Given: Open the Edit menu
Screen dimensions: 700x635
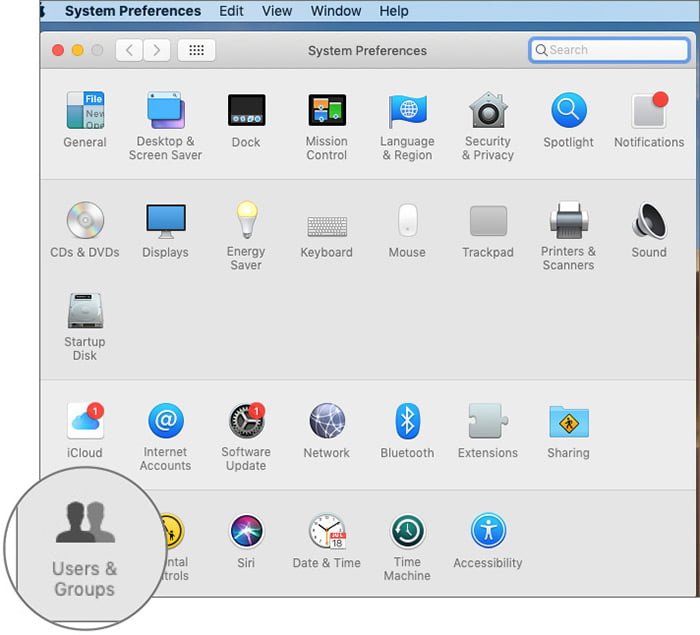Looking at the screenshot, I should [231, 11].
